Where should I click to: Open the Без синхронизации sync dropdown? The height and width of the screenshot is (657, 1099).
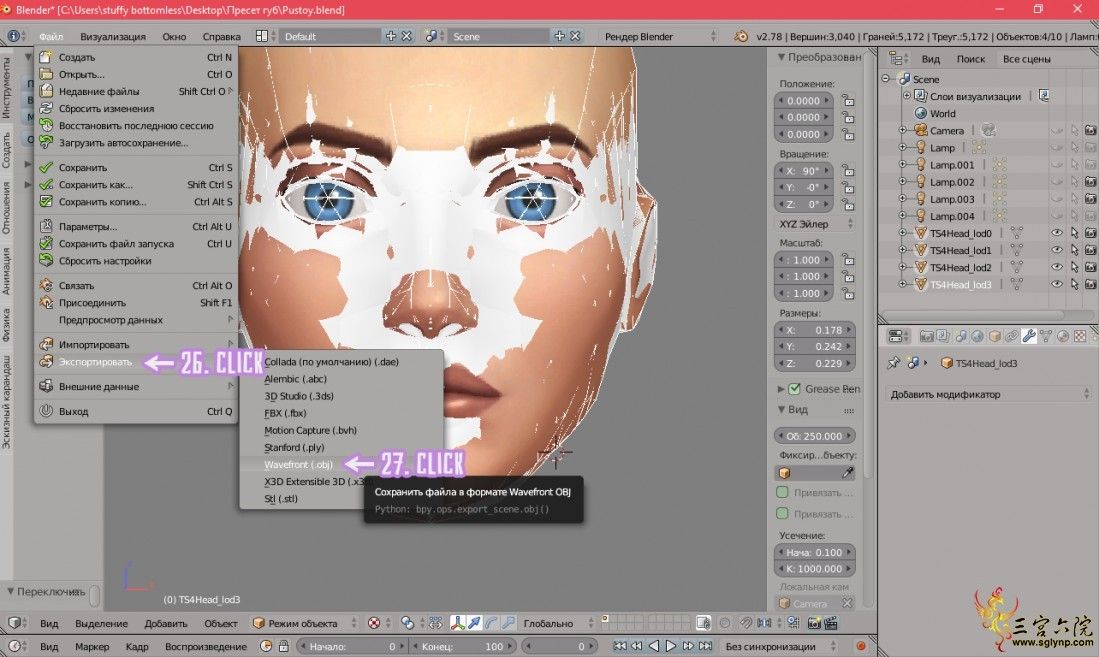coord(779,646)
